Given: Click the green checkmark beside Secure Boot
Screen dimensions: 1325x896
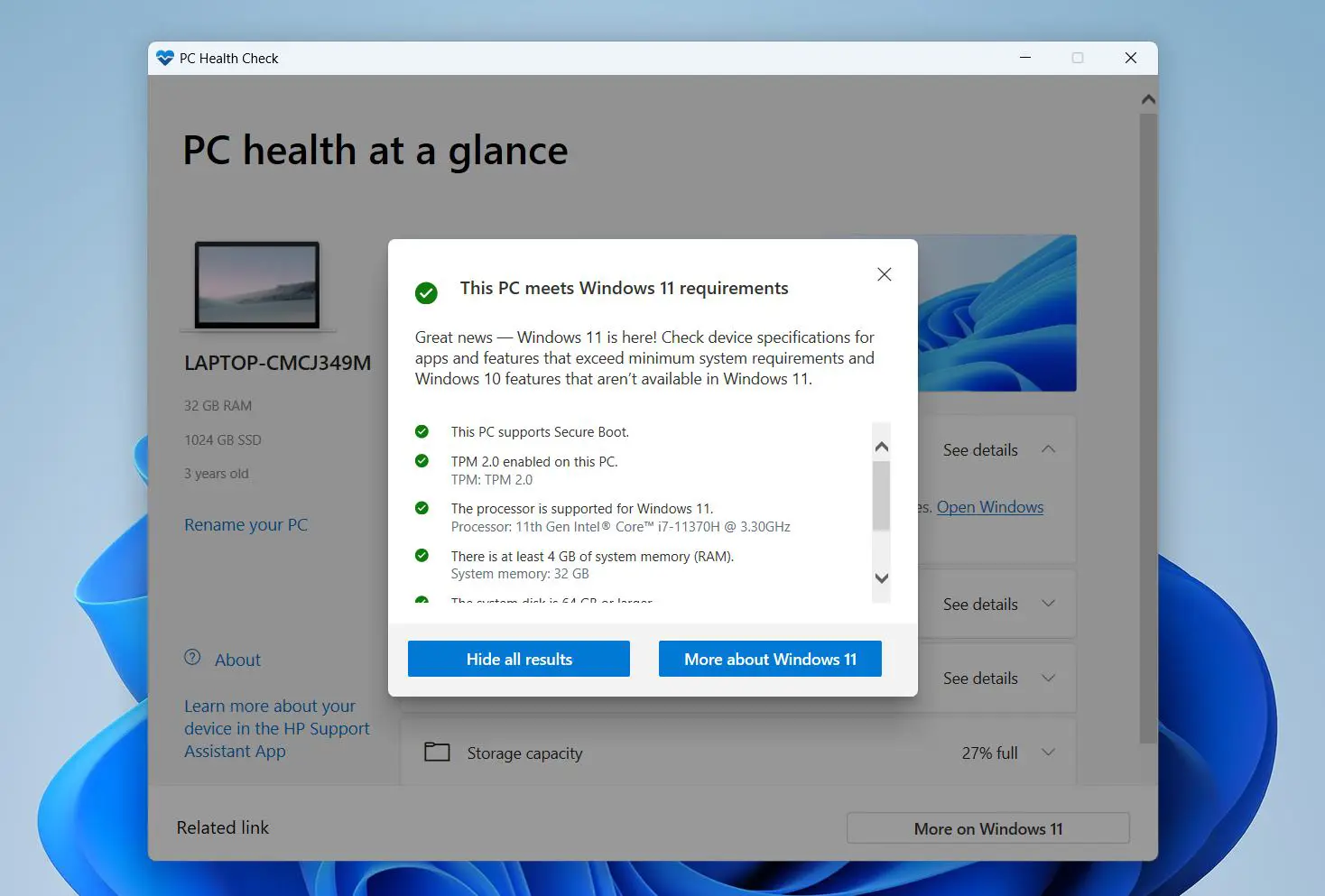Looking at the screenshot, I should click(422, 431).
